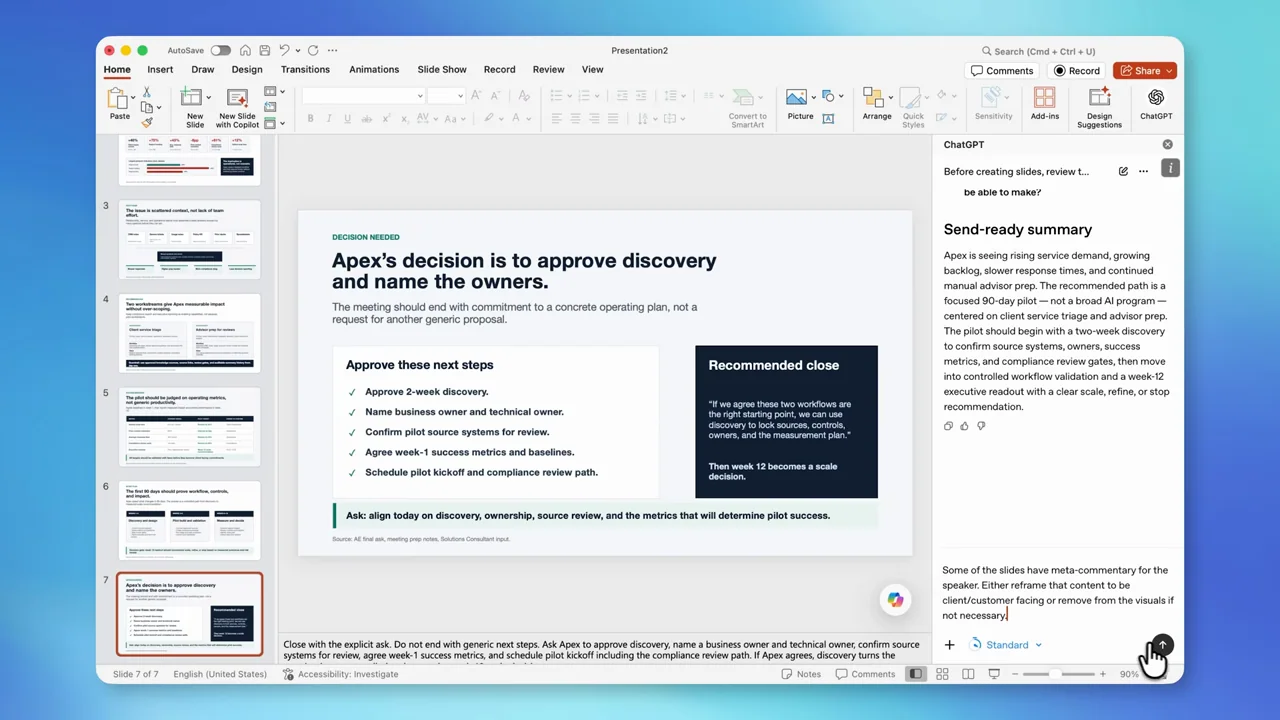This screenshot has width=1280, height=720.
Task: Toggle Normal view button in status bar
Action: [916, 674]
